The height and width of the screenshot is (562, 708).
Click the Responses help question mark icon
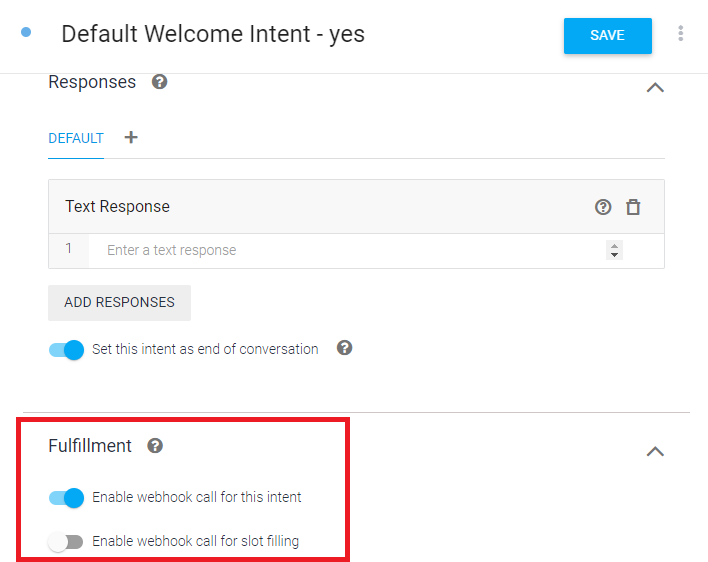[159, 82]
